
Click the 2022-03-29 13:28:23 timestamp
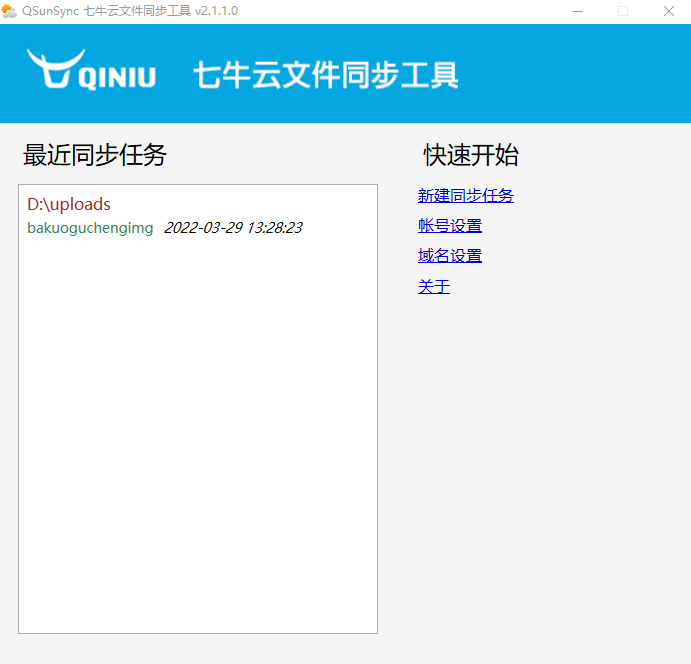click(x=232, y=228)
